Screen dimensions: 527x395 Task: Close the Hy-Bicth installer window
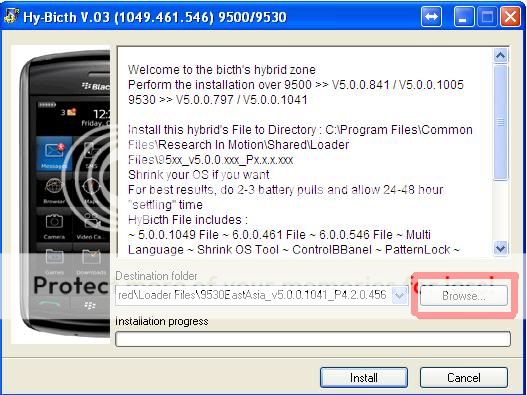510,16
